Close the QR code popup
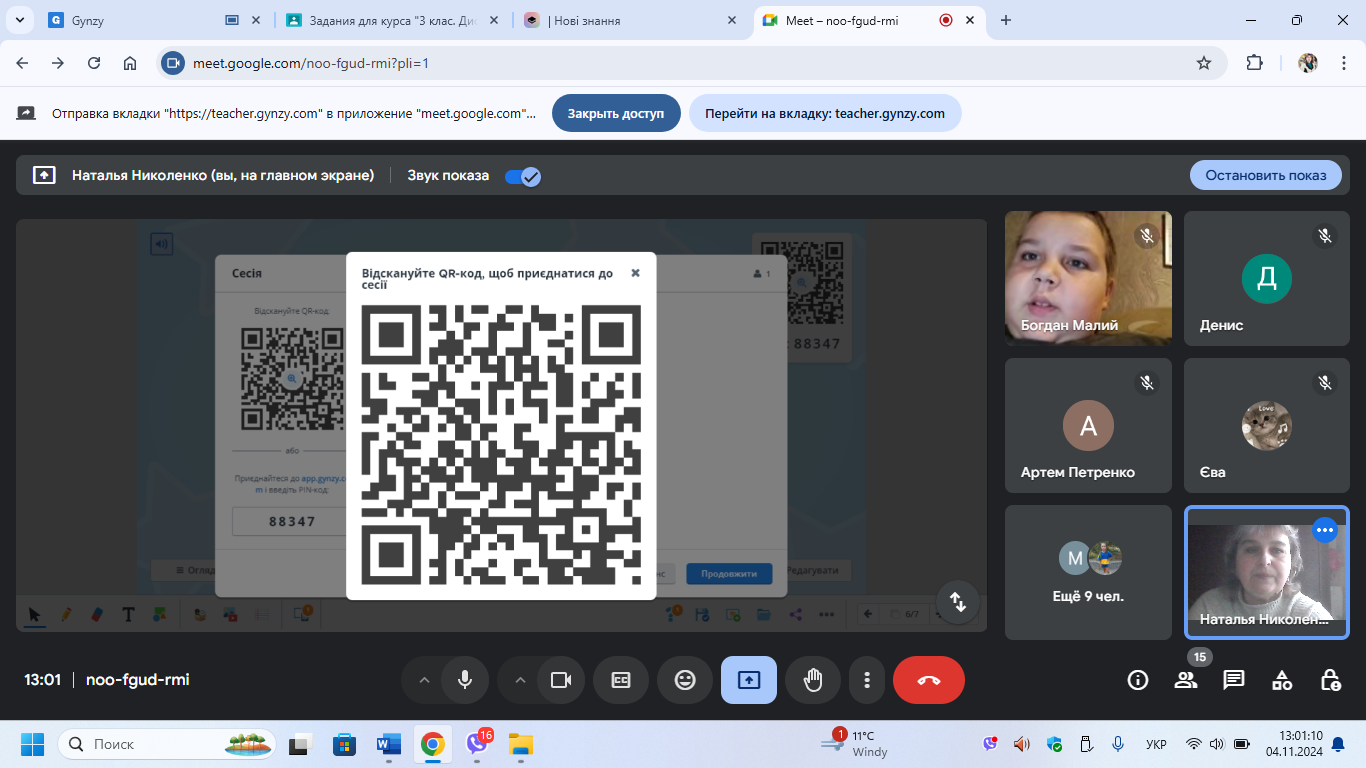The width and height of the screenshot is (1366, 768). 635,273
